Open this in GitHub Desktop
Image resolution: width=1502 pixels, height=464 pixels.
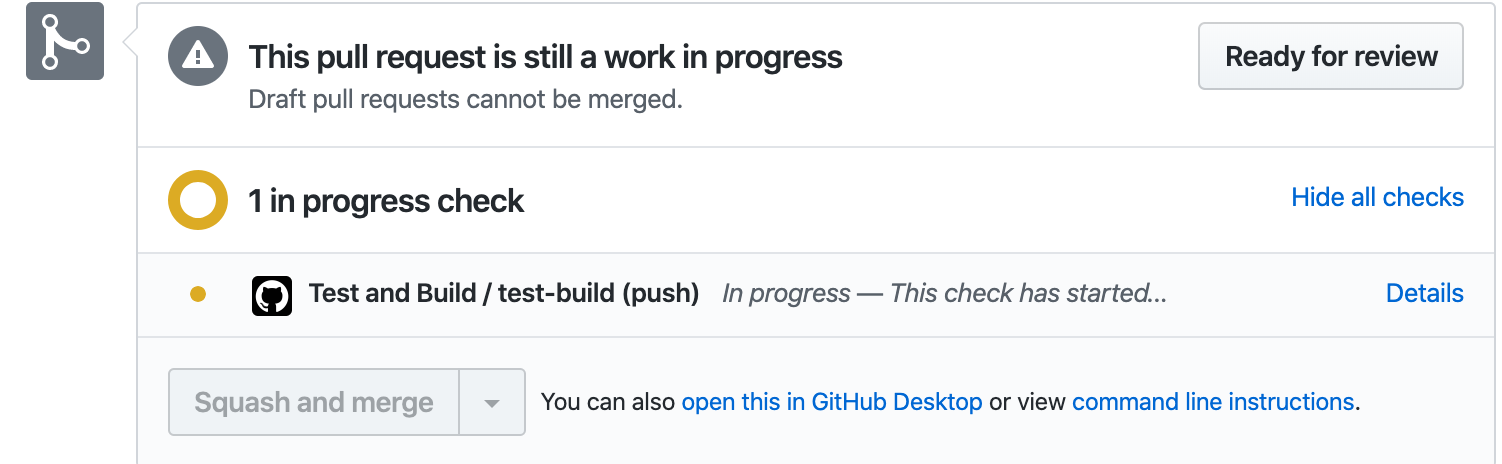(x=832, y=402)
